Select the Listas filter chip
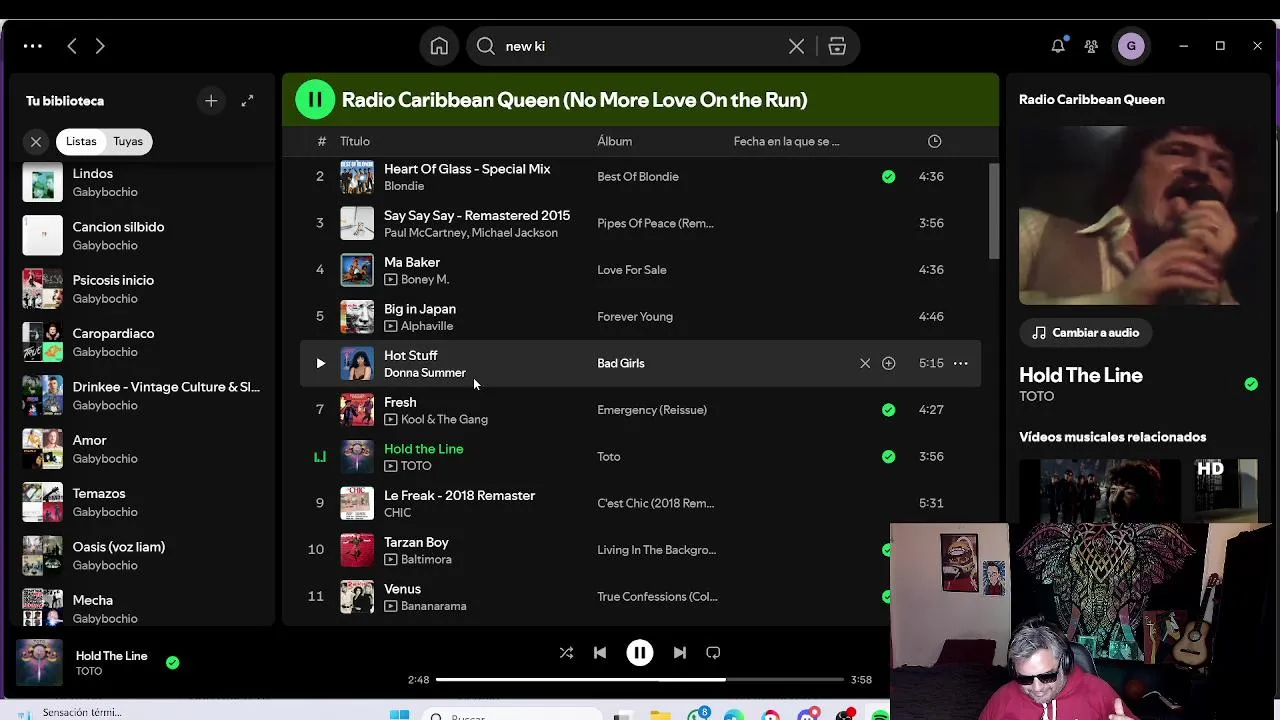The width and height of the screenshot is (1280, 720). [x=81, y=142]
